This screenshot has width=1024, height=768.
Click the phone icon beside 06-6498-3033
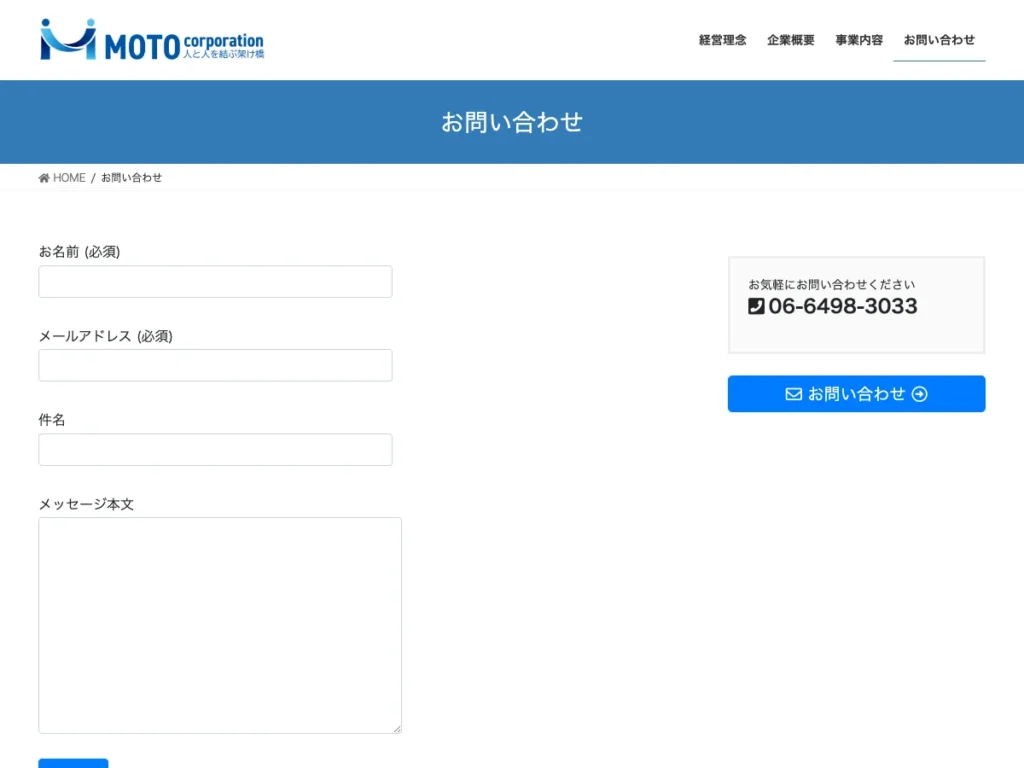pos(756,306)
